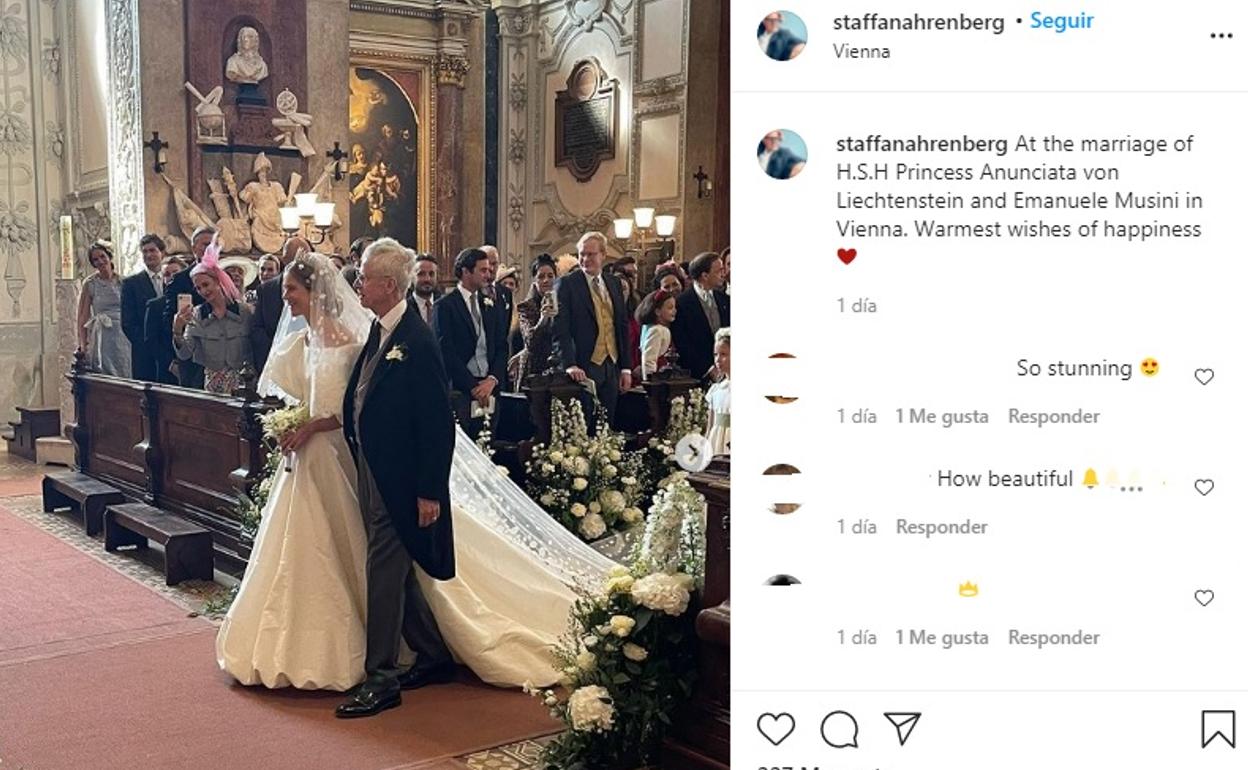Like the crown emoji comment
Viewport: 1248px width, 770px height.
(x=1204, y=598)
